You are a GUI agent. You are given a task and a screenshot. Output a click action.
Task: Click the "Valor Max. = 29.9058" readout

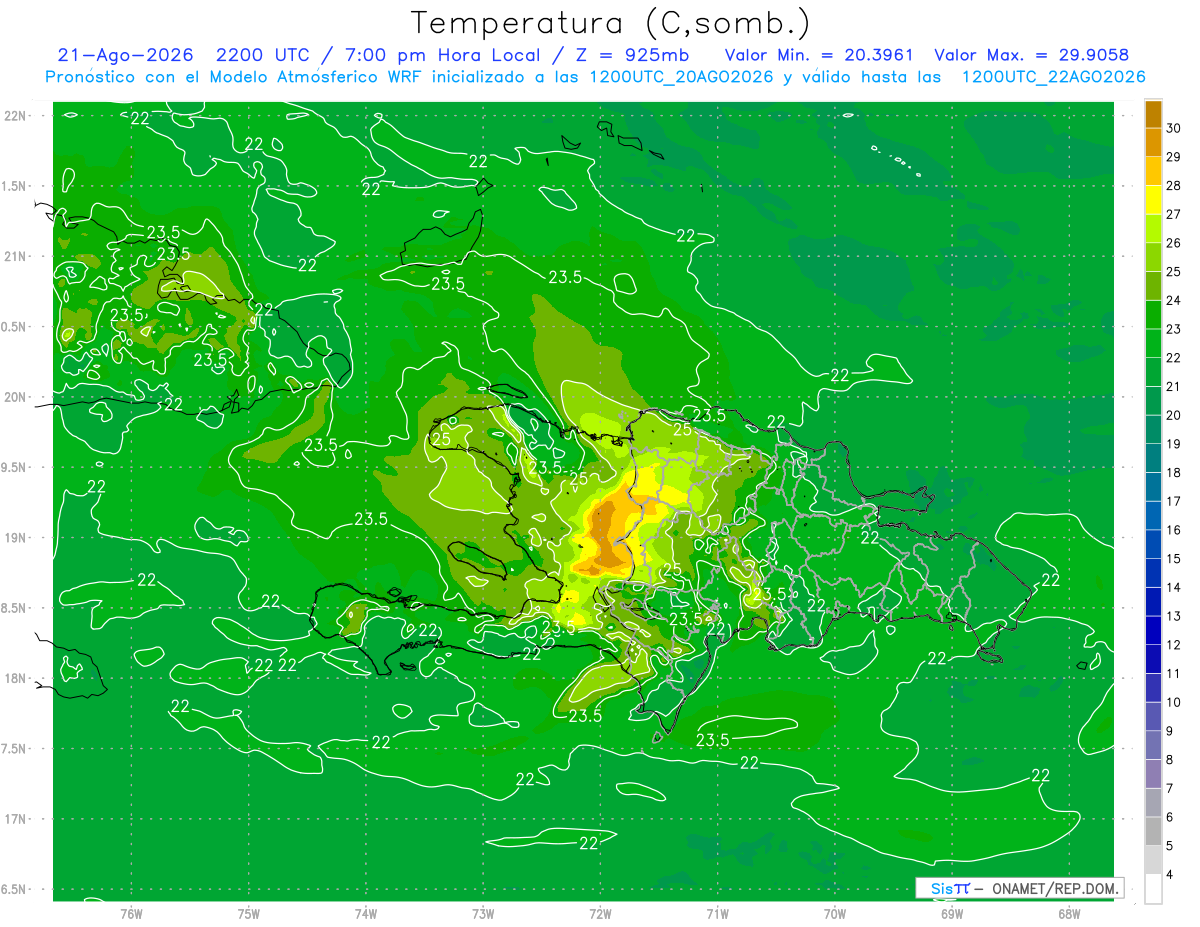pos(1031,56)
